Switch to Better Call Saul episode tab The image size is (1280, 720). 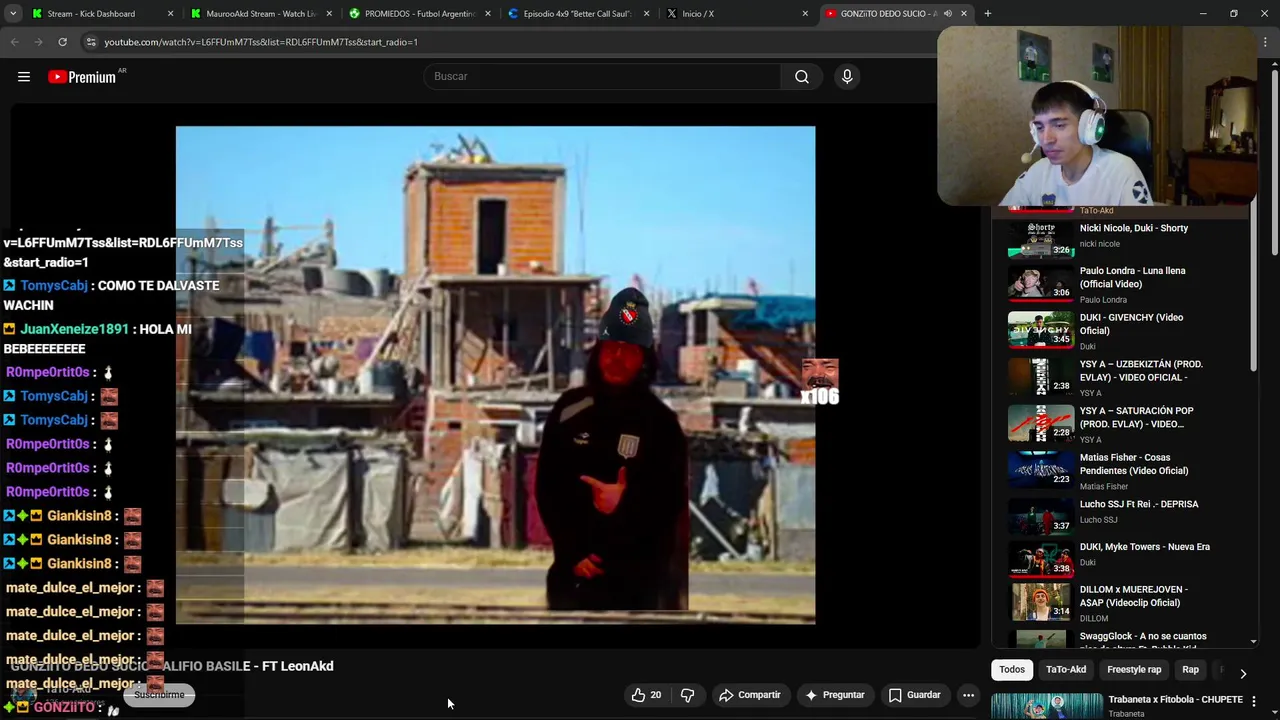coord(577,14)
